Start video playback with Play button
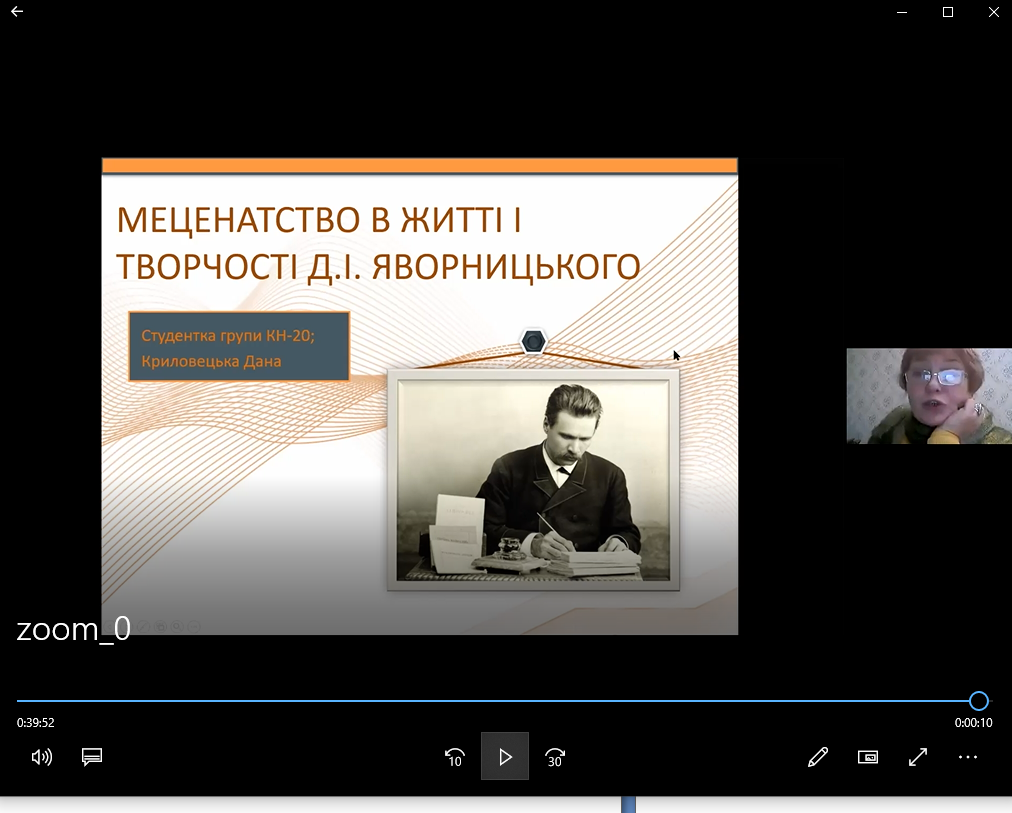This screenshot has height=813, width=1012. click(505, 756)
